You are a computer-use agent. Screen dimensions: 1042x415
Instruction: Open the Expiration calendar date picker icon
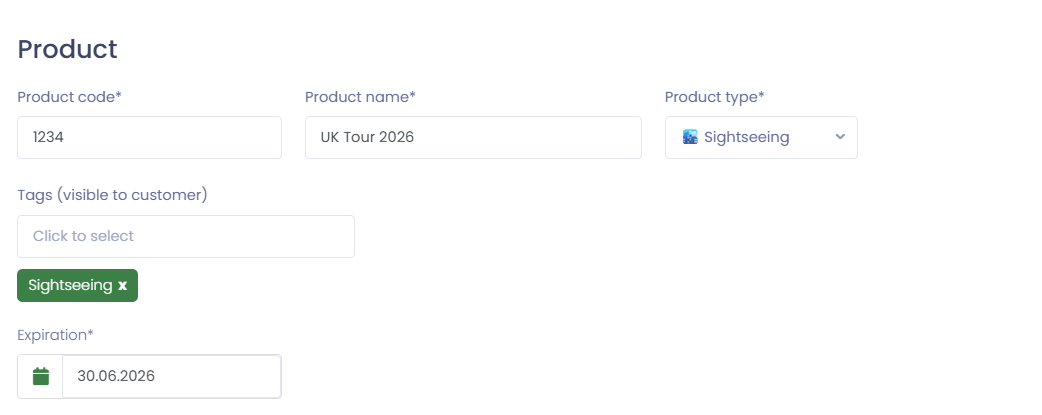click(x=41, y=376)
